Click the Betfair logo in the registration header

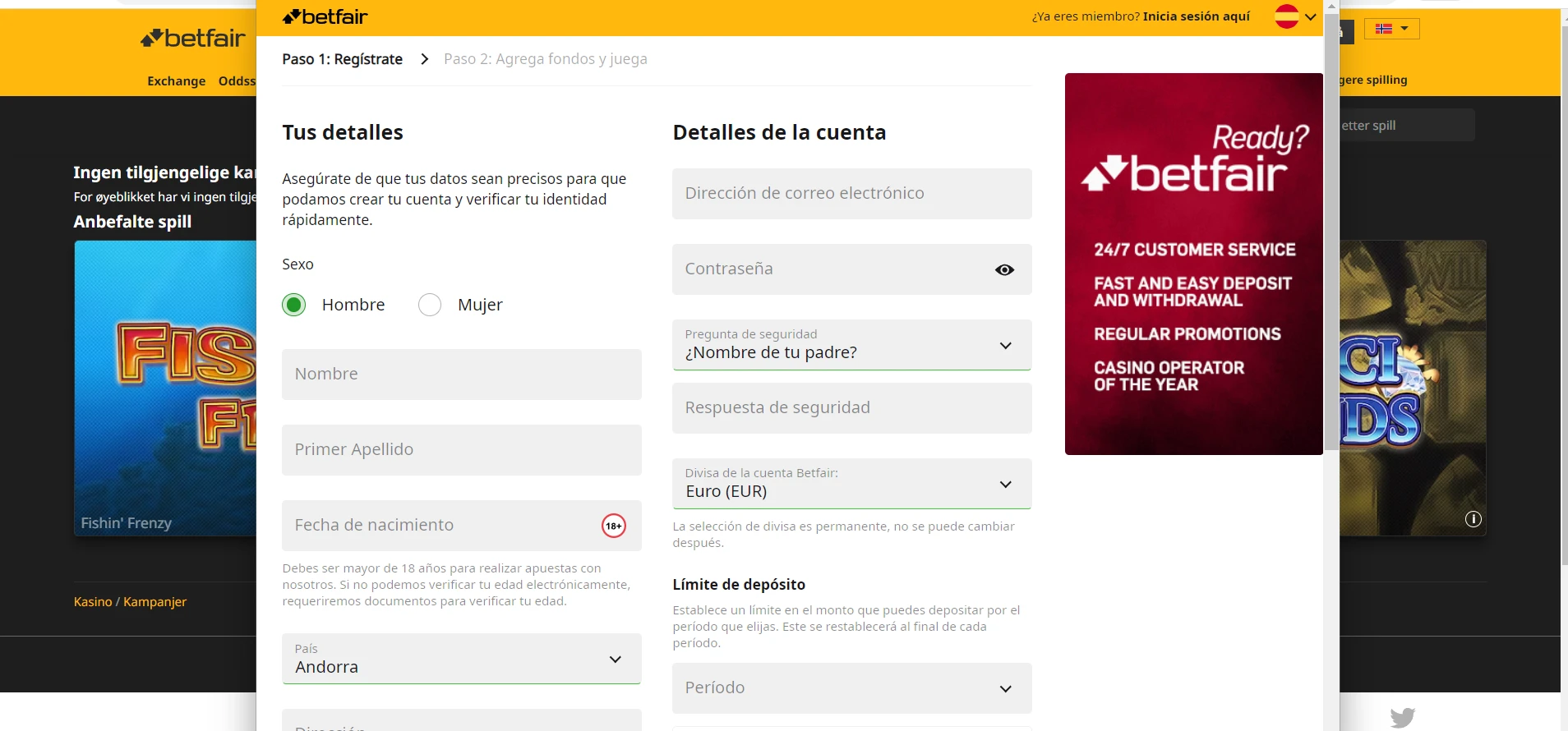pyautogui.click(x=325, y=16)
